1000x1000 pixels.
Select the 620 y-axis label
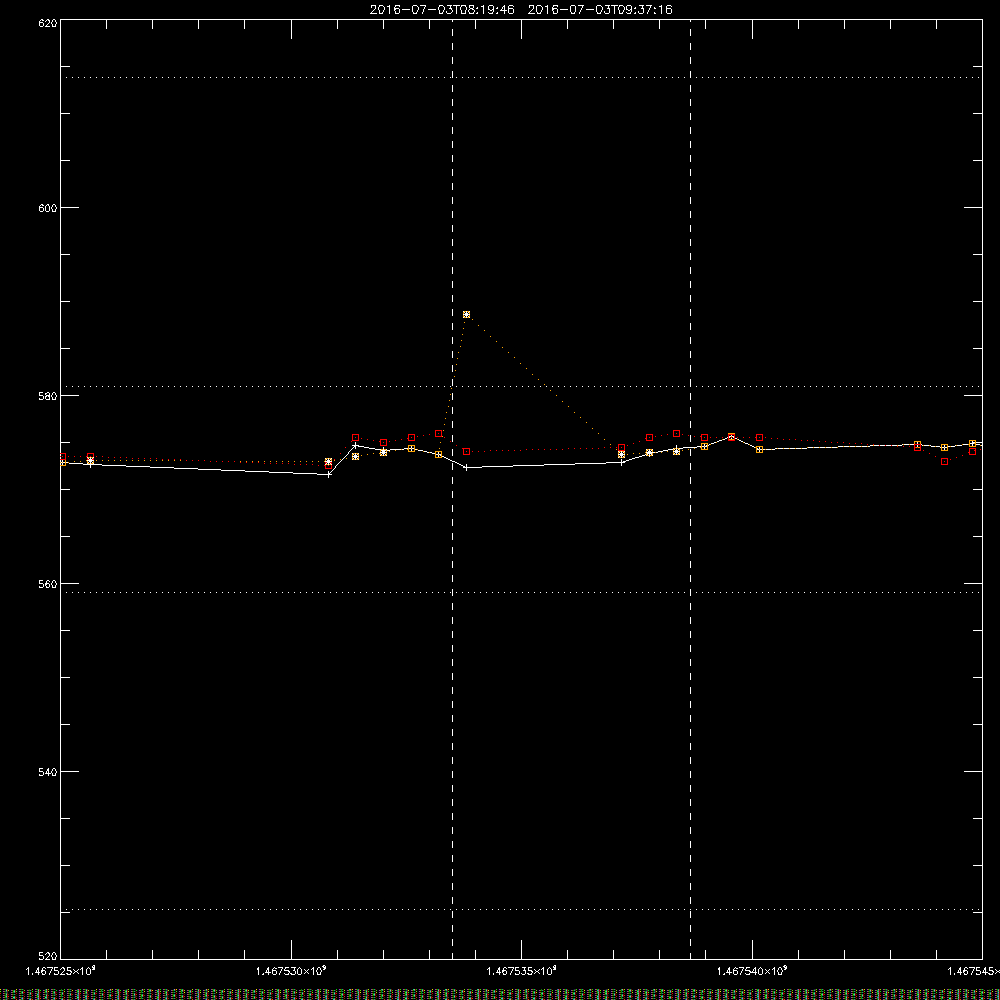(48, 23)
